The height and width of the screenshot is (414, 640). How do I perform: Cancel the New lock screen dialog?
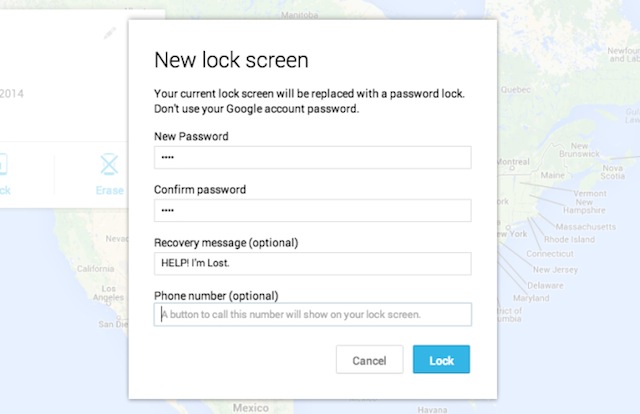(369, 360)
